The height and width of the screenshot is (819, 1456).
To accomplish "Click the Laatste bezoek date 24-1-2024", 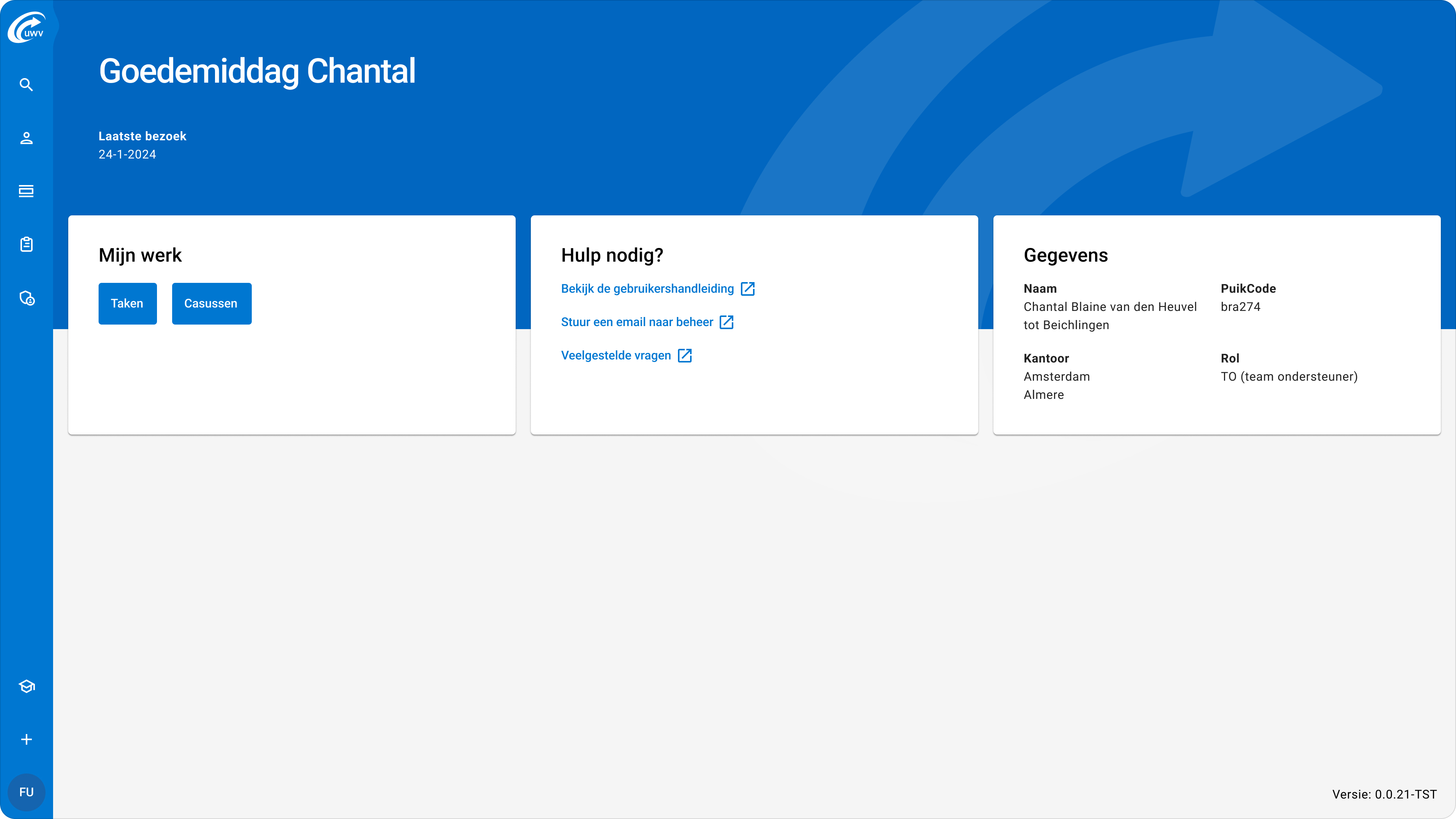I will (127, 154).
